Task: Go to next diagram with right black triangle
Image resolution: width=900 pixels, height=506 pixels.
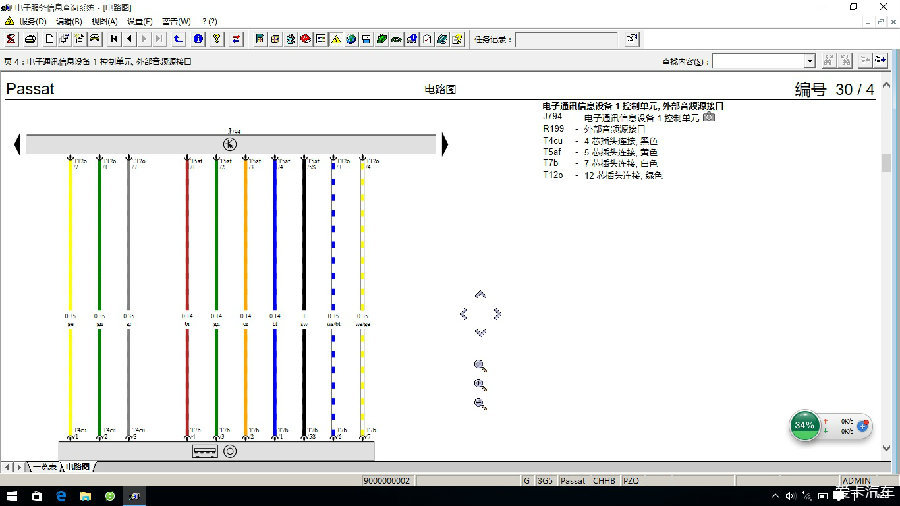Action: 445,144
